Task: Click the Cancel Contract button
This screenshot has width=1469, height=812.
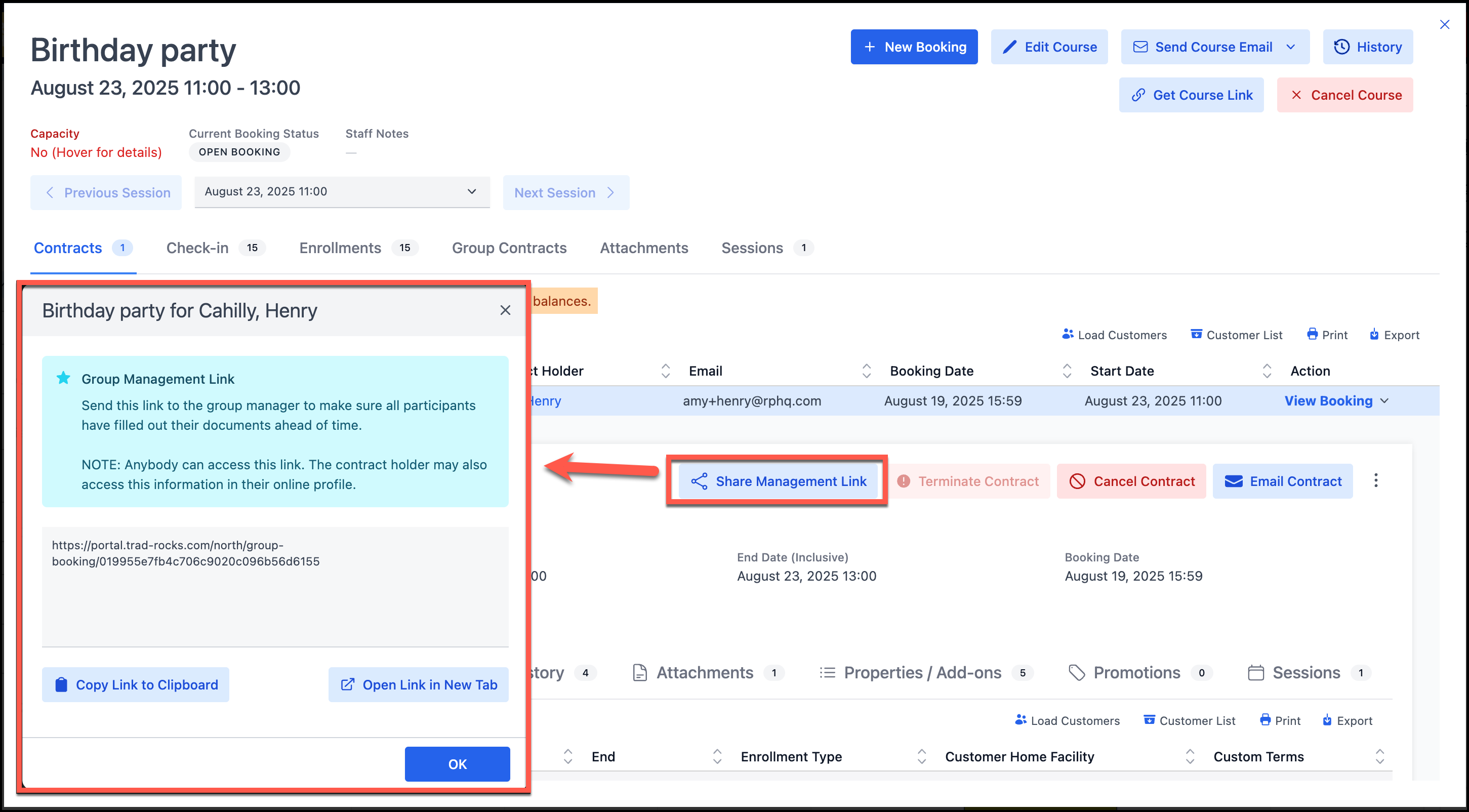Action: pyautogui.click(x=1131, y=481)
